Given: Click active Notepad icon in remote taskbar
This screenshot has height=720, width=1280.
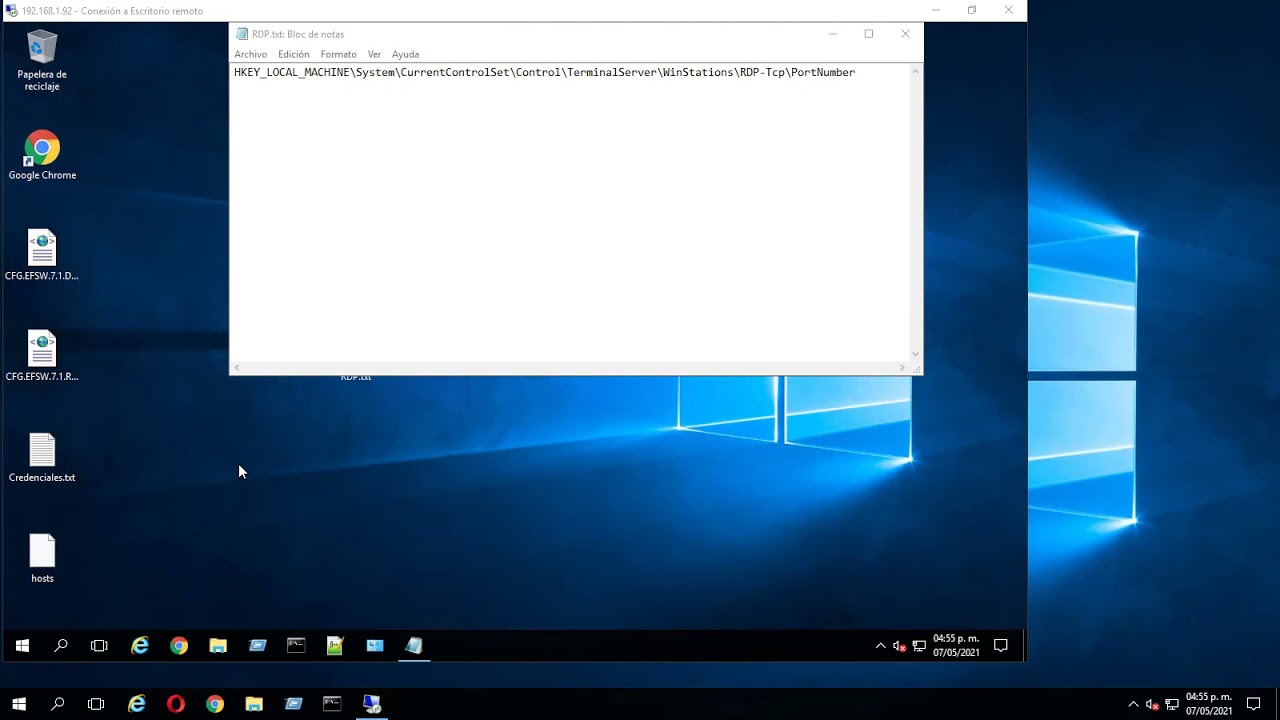Looking at the screenshot, I should 414,646.
